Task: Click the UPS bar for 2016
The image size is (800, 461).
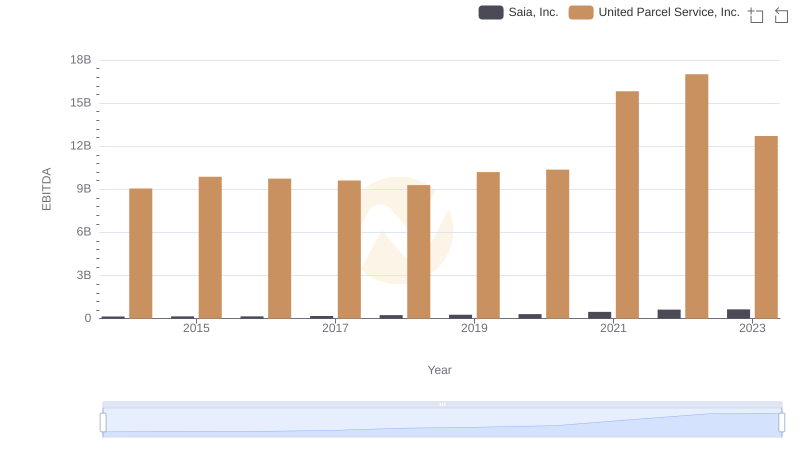Action: click(280, 248)
